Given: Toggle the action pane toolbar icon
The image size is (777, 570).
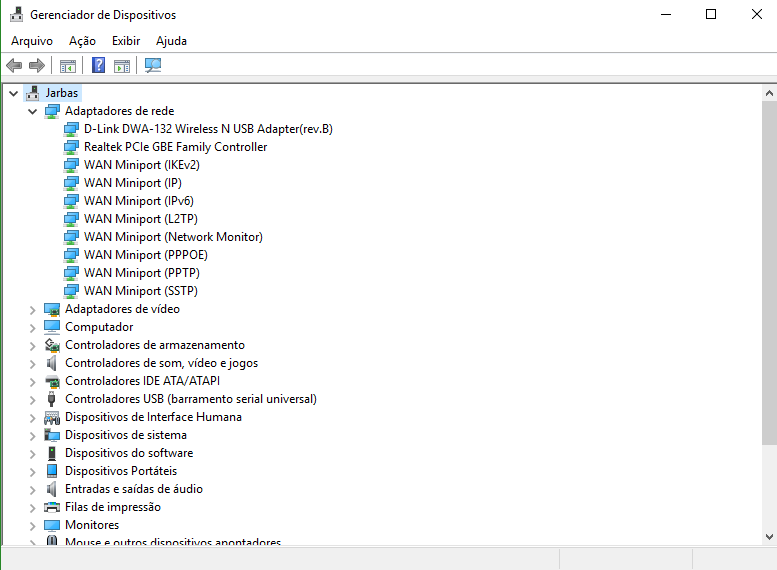Looking at the screenshot, I should pos(122,65).
